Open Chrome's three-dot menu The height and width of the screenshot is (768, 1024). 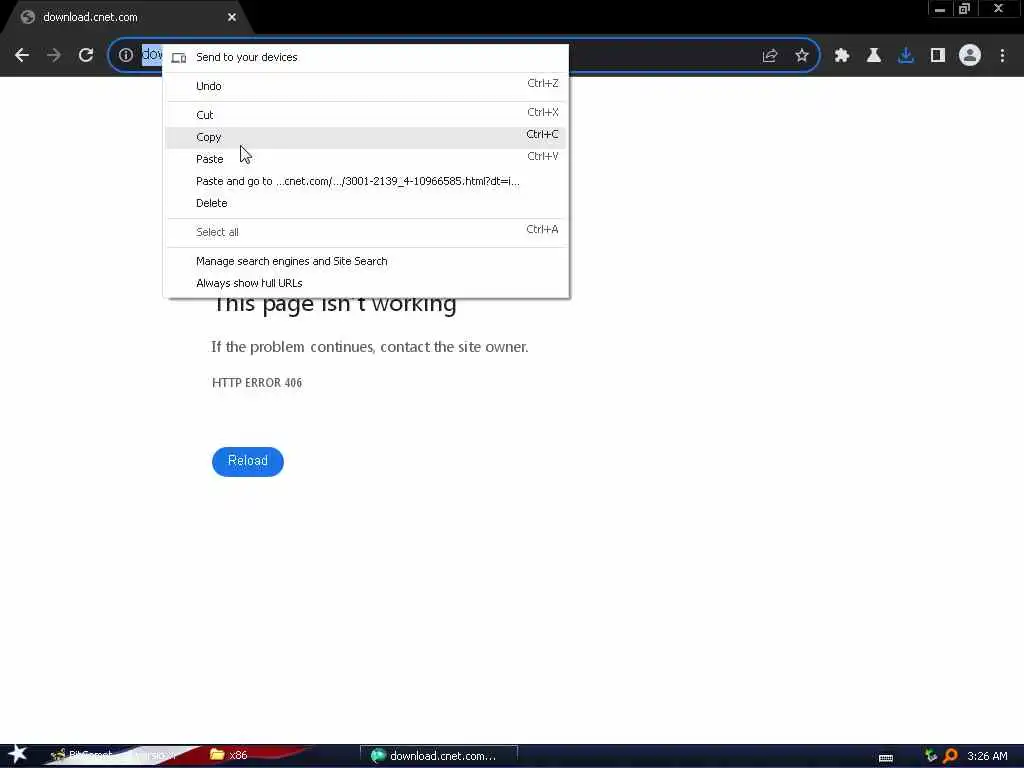tap(1002, 56)
